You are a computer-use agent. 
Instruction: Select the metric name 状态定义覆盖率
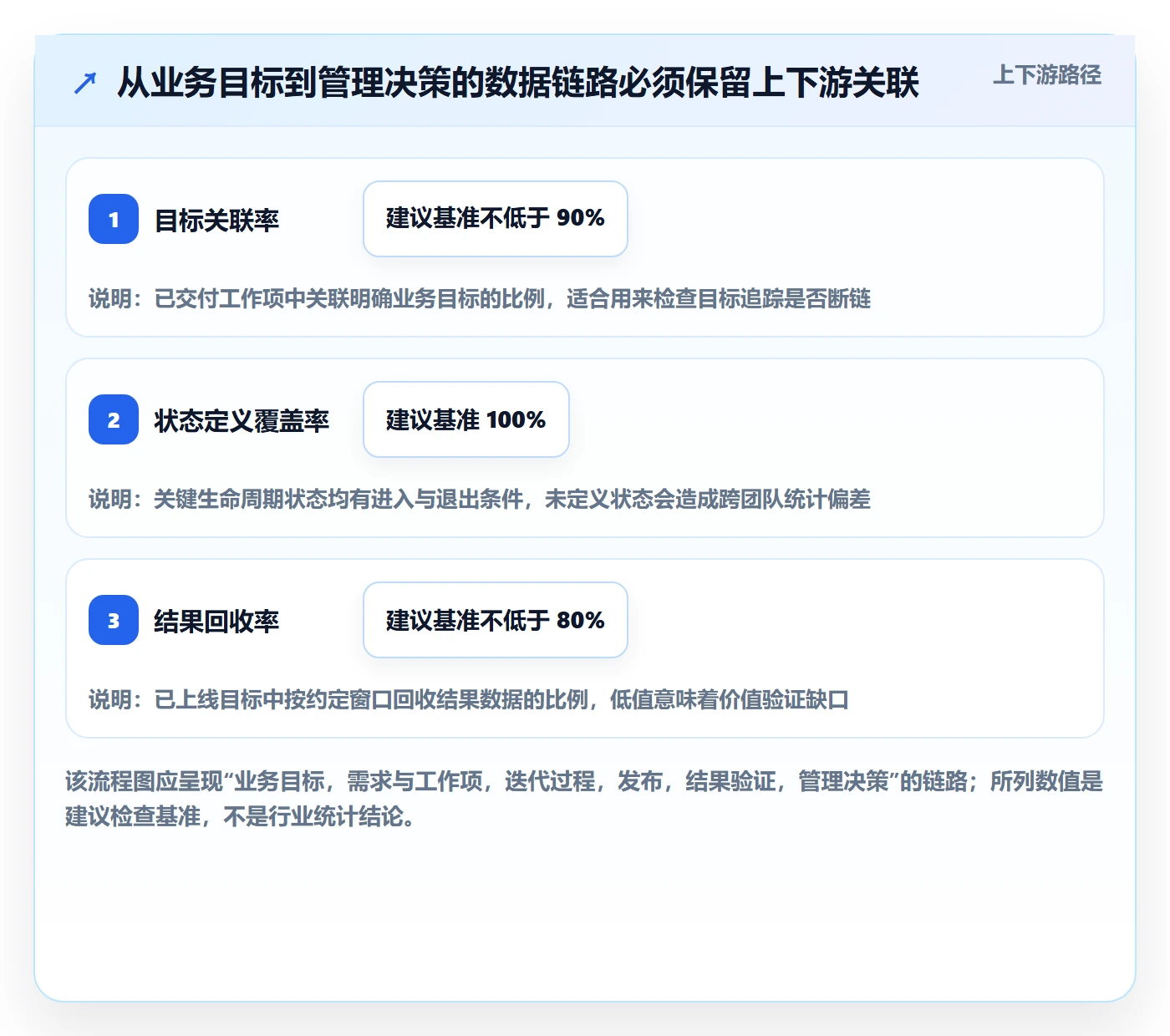tap(242, 420)
